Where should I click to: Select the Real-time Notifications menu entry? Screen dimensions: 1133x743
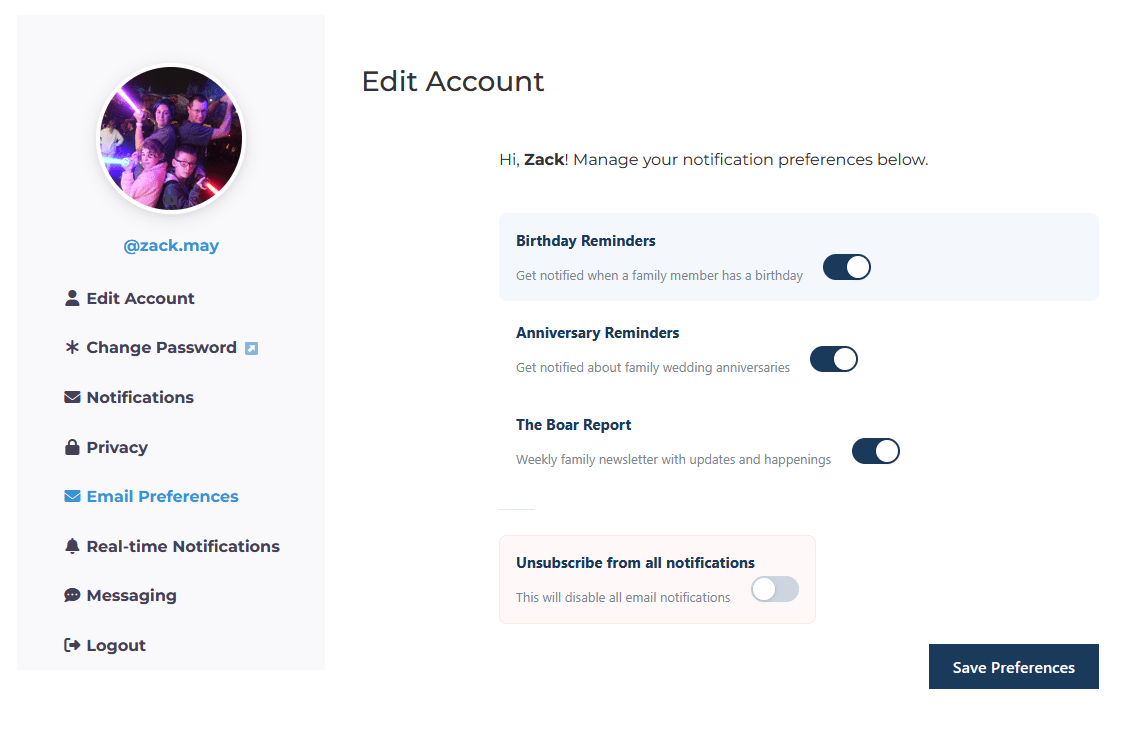(183, 546)
